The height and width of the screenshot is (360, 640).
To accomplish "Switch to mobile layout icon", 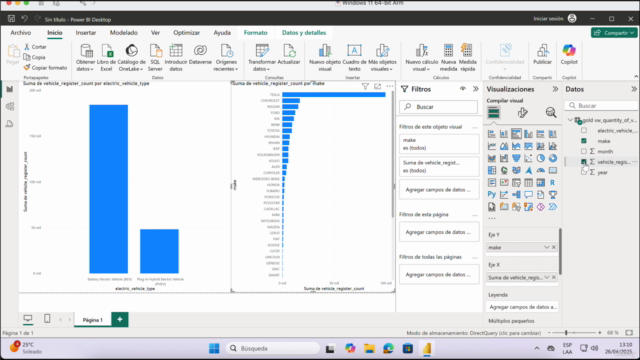I will [47, 319].
